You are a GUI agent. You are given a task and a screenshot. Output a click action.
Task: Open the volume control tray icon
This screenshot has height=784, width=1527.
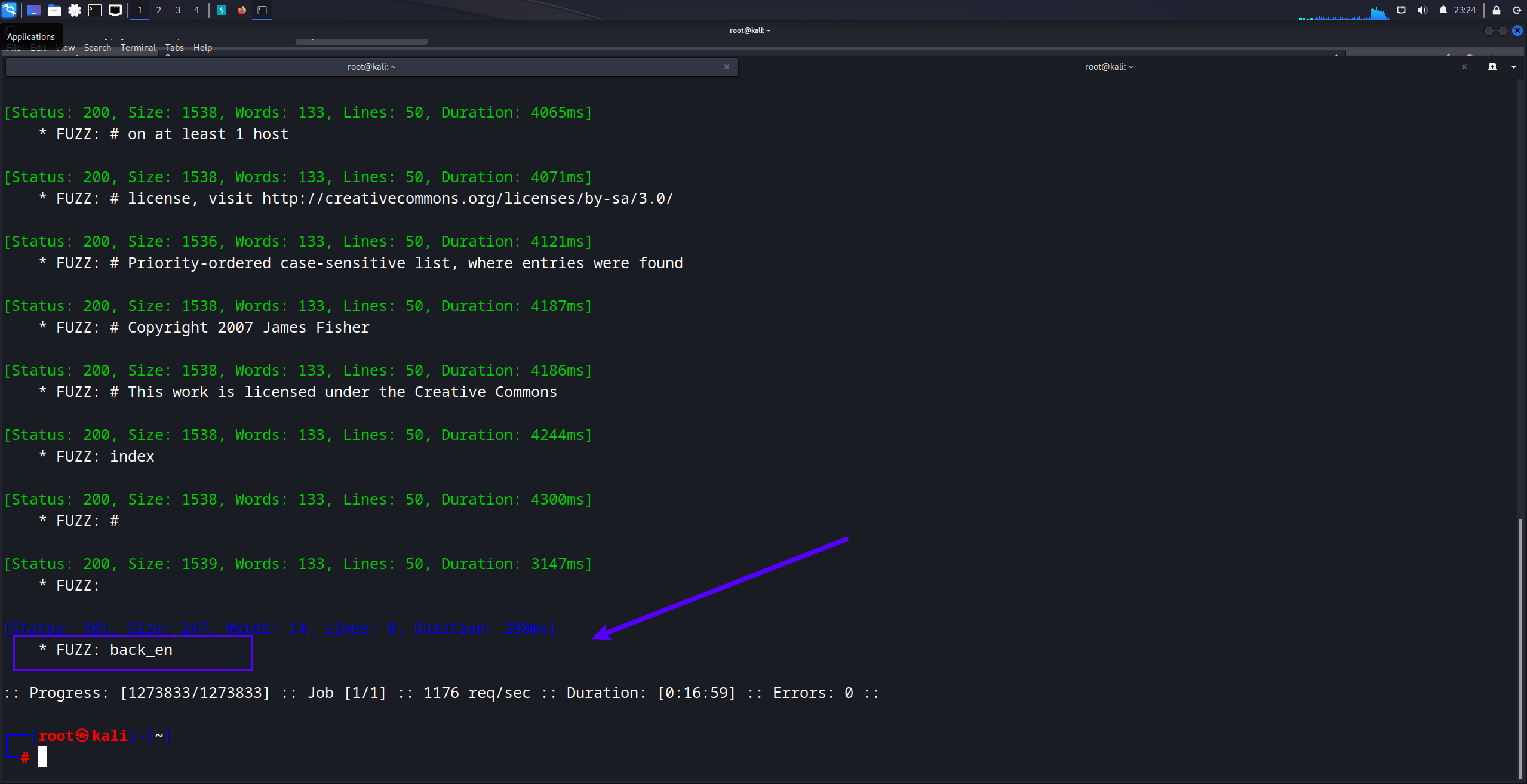click(x=1422, y=10)
